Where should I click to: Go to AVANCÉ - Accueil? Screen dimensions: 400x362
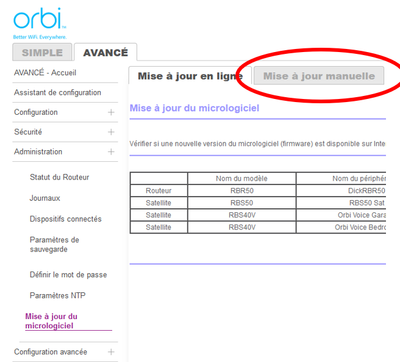coord(45,73)
